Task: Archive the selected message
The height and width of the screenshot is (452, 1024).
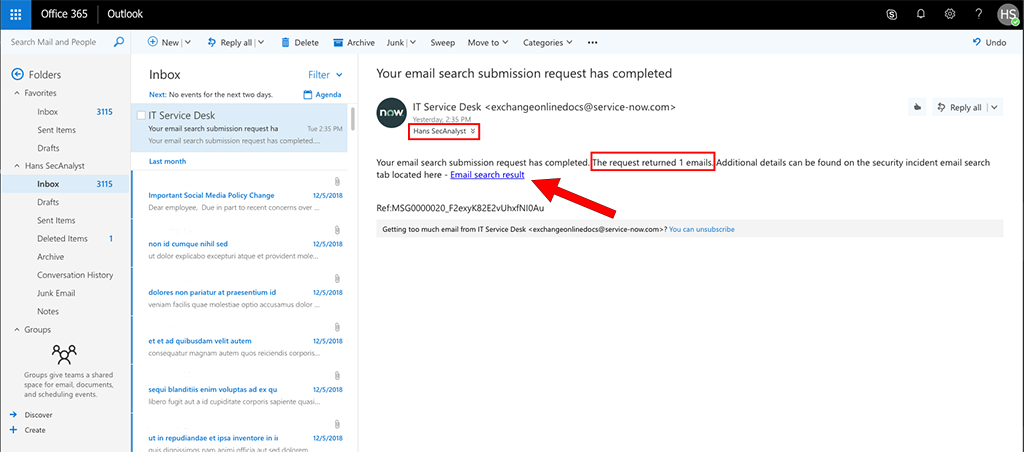Action: 354,42
